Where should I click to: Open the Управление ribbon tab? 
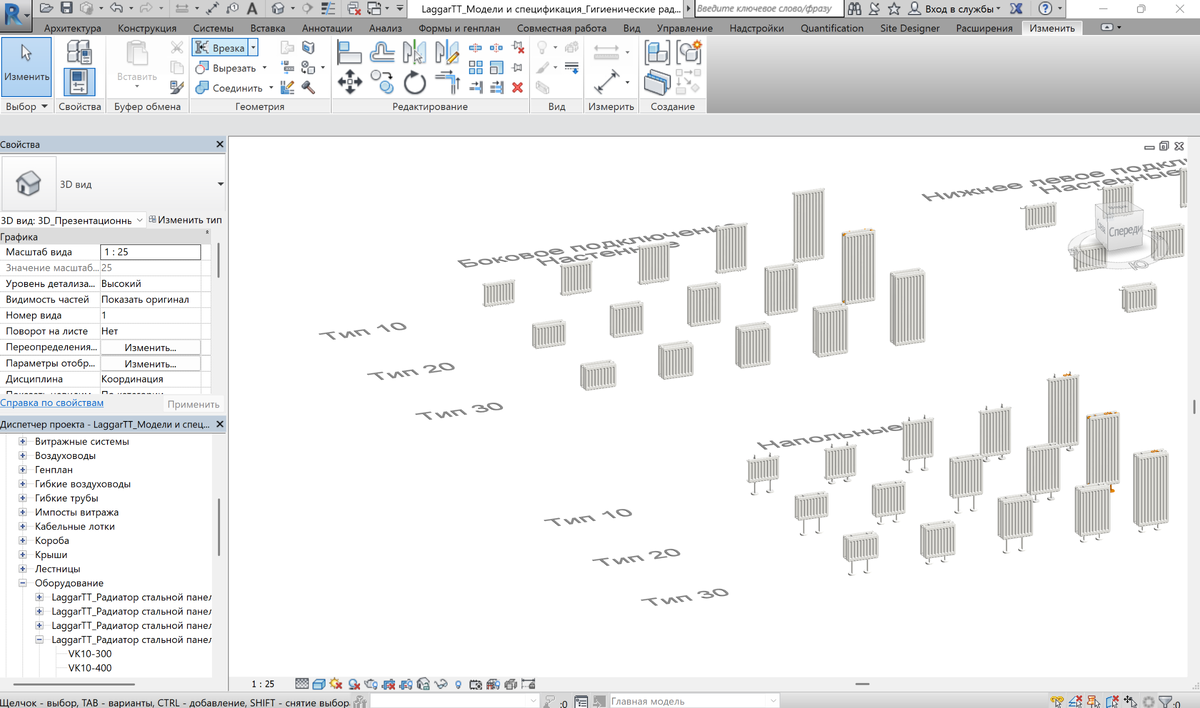[x=685, y=28]
